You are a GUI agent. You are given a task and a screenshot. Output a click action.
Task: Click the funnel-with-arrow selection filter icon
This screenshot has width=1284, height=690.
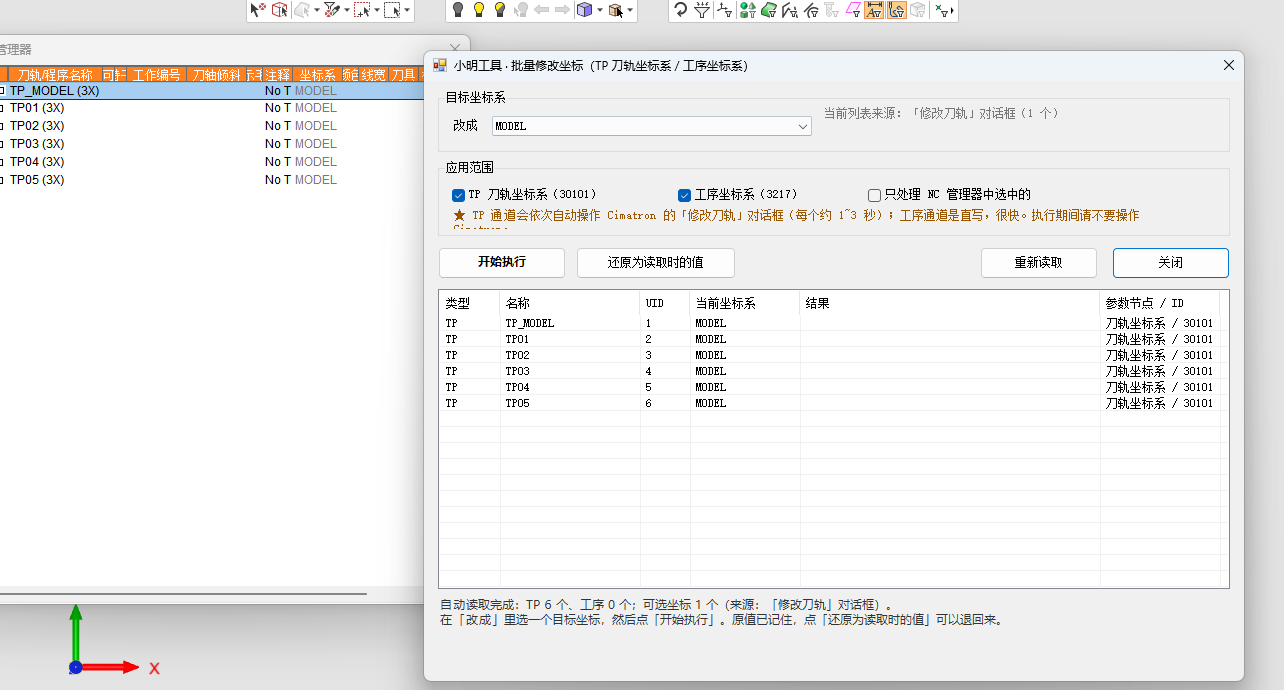pos(332,10)
